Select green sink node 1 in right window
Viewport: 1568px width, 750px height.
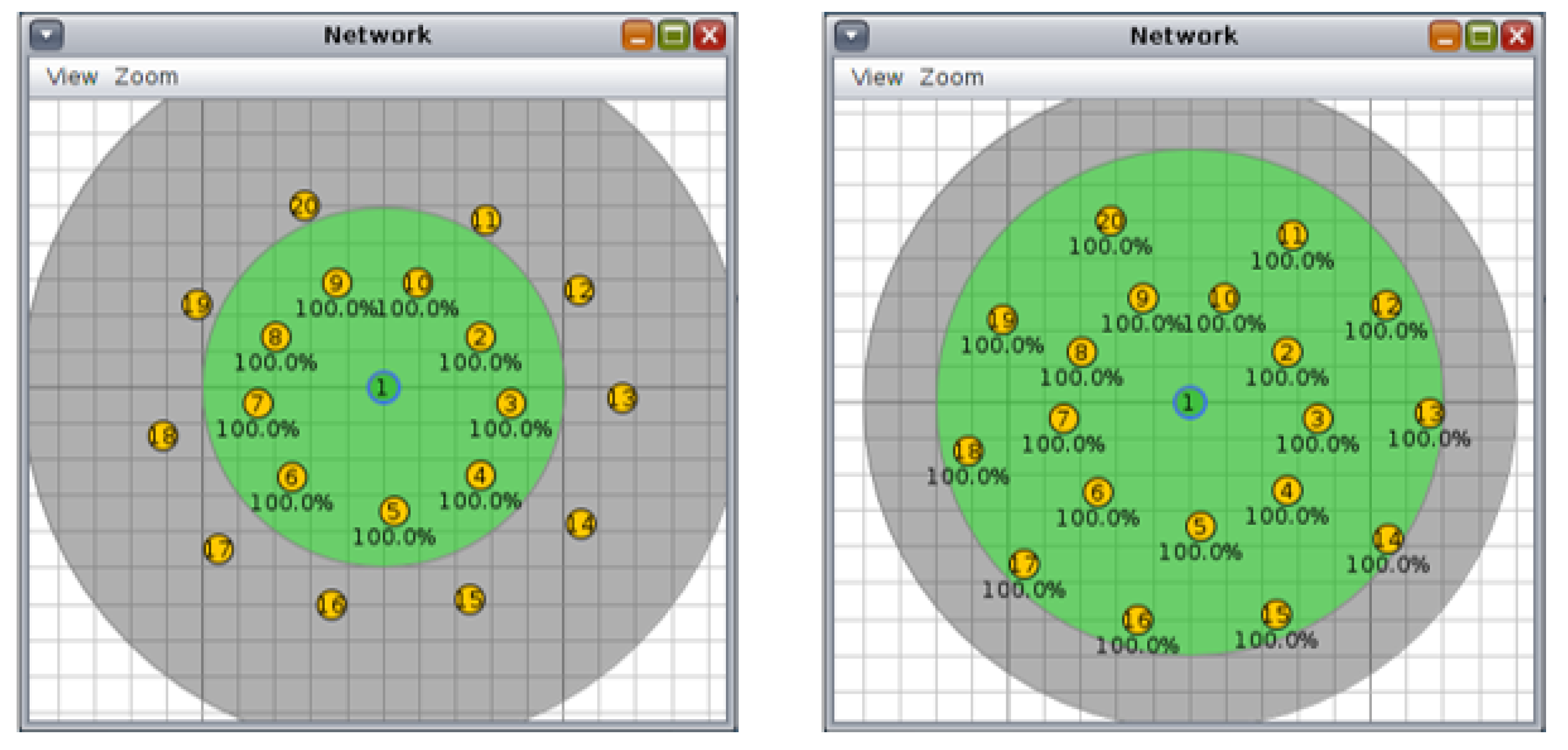(x=1189, y=403)
